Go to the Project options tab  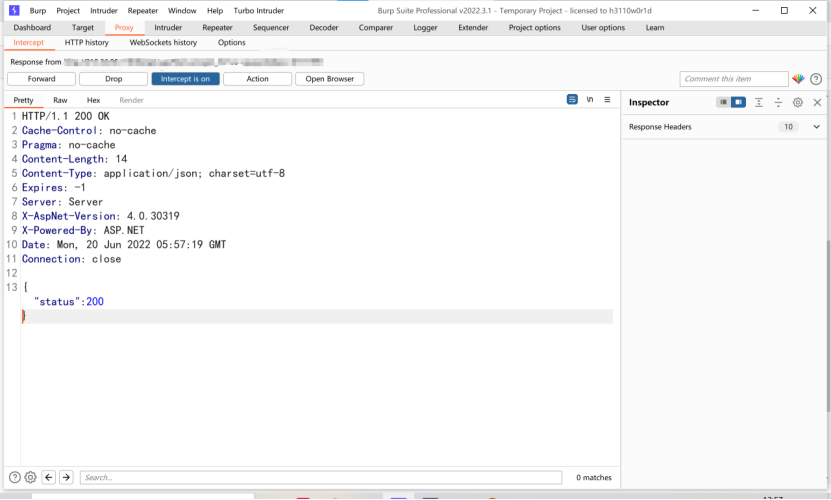[534, 28]
